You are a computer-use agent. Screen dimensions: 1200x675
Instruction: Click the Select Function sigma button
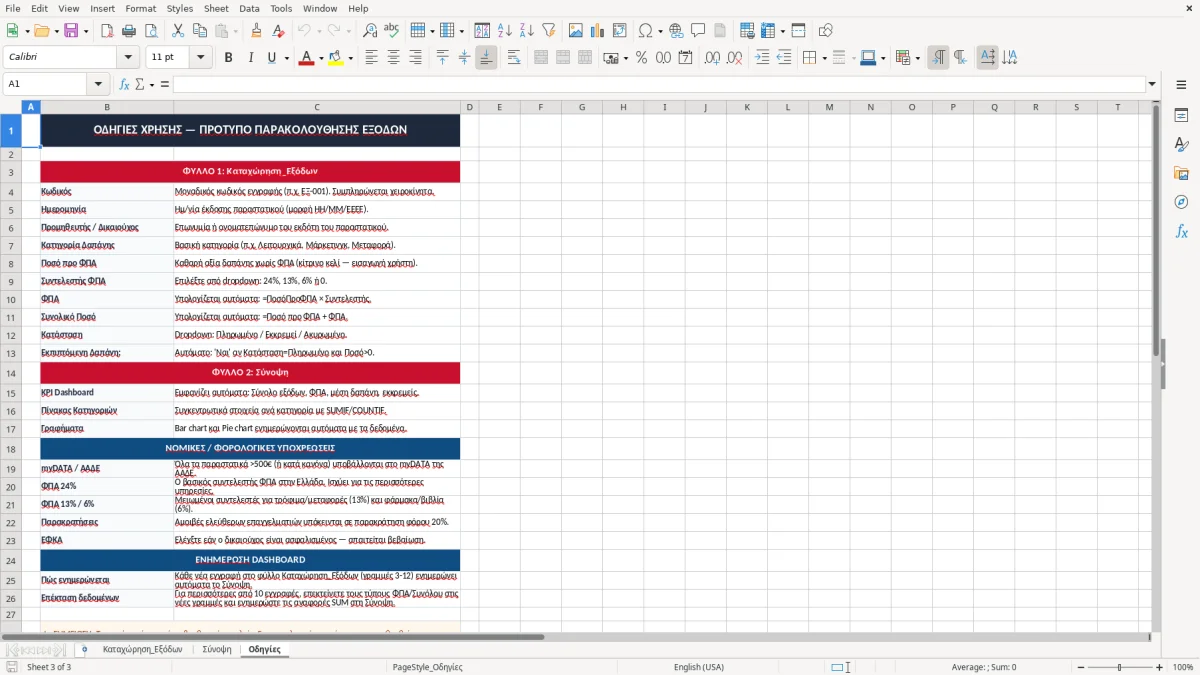139,84
